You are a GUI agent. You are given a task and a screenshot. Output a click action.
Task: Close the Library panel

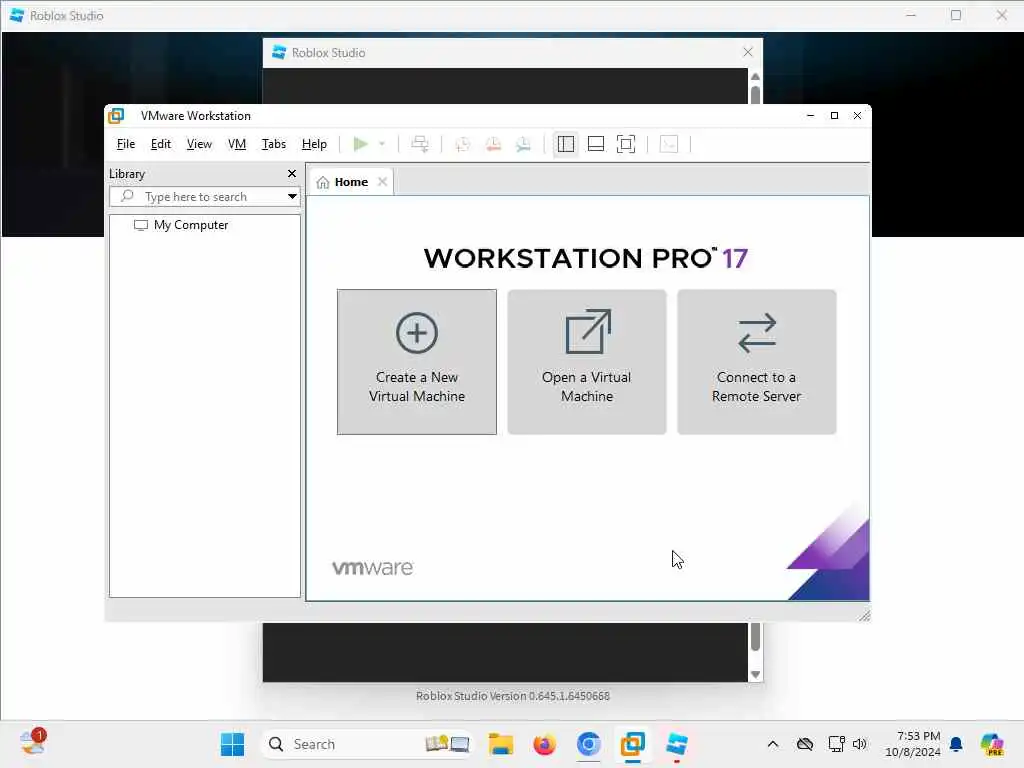click(292, 174)
